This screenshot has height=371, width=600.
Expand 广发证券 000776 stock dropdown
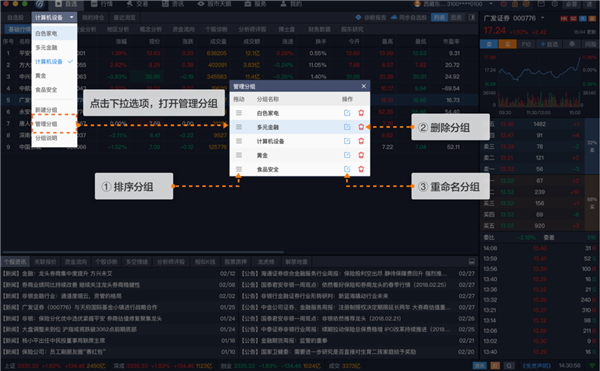coord(542,18)
